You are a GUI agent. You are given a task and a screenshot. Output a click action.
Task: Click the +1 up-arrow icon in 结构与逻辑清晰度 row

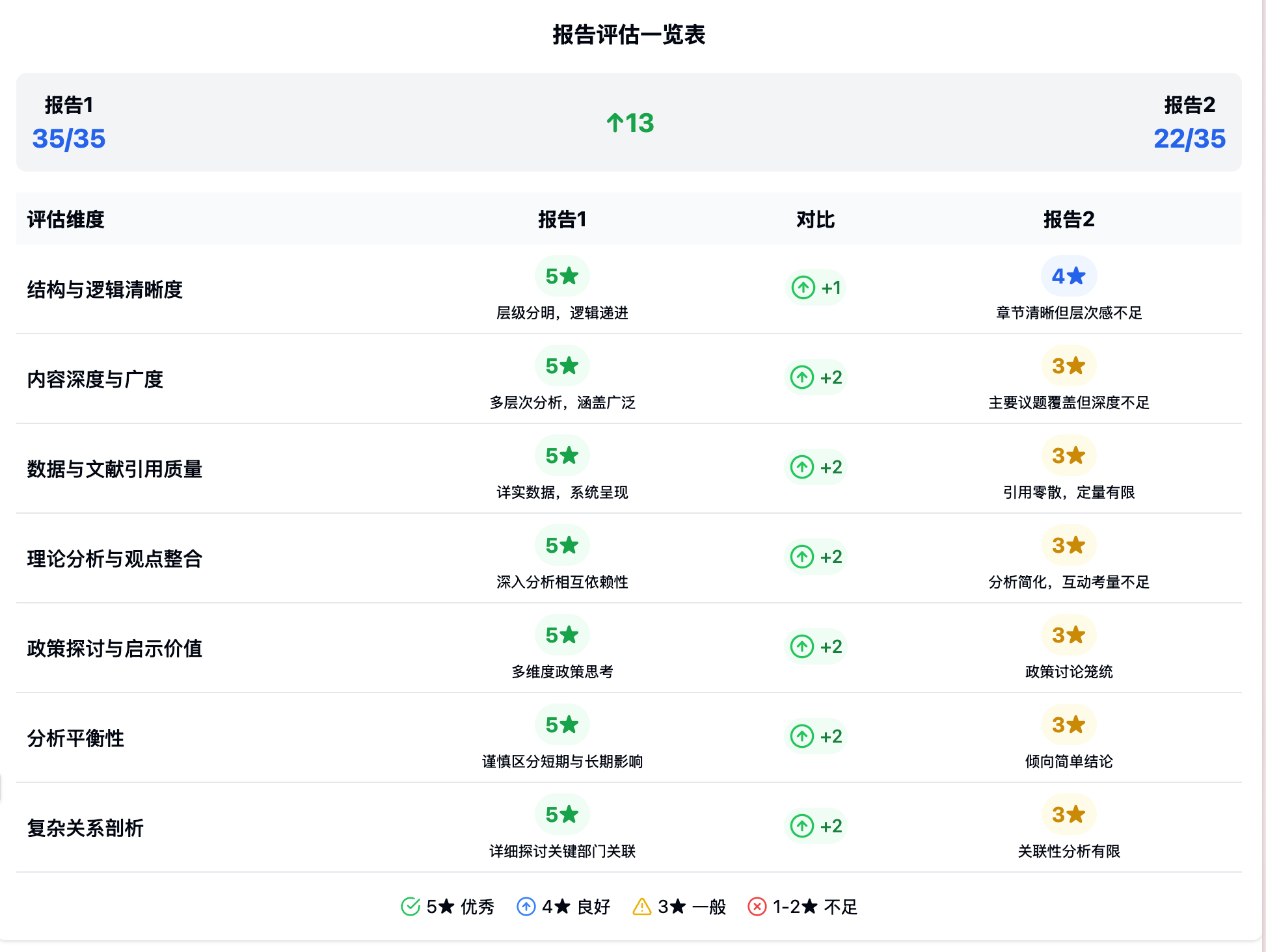(x=803, y=287)
